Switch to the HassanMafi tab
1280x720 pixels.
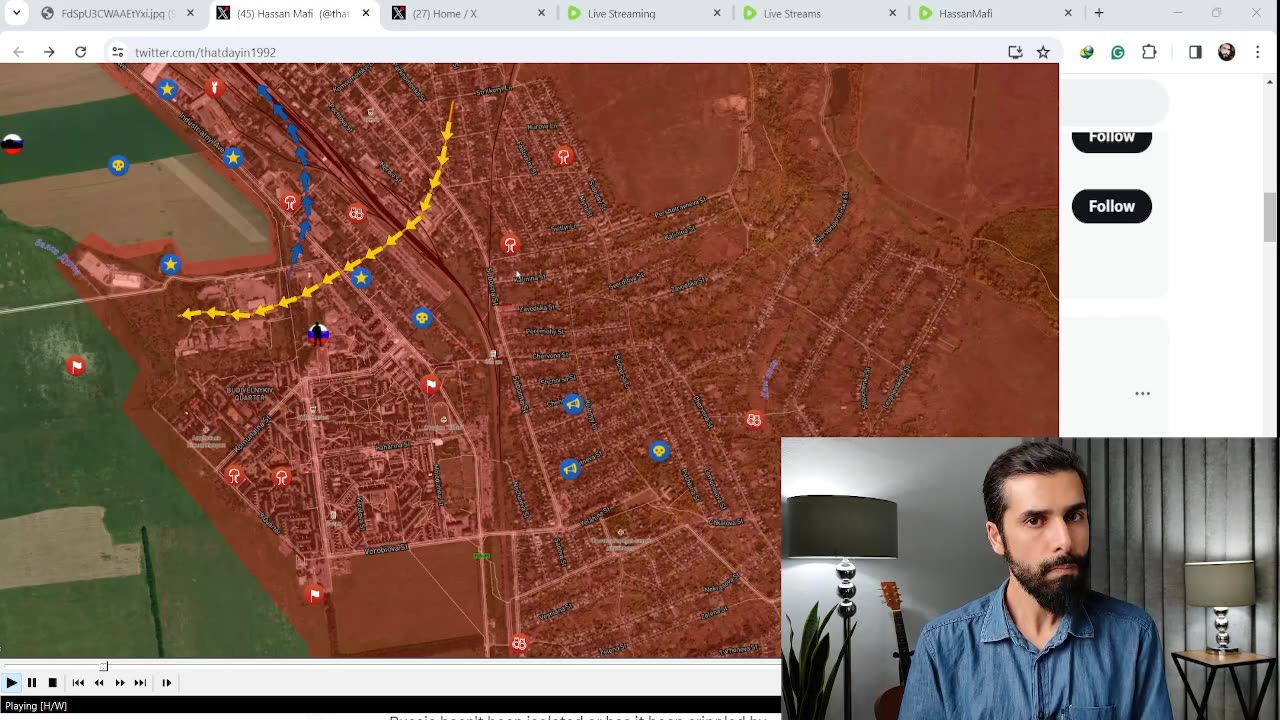pos(996,13)
